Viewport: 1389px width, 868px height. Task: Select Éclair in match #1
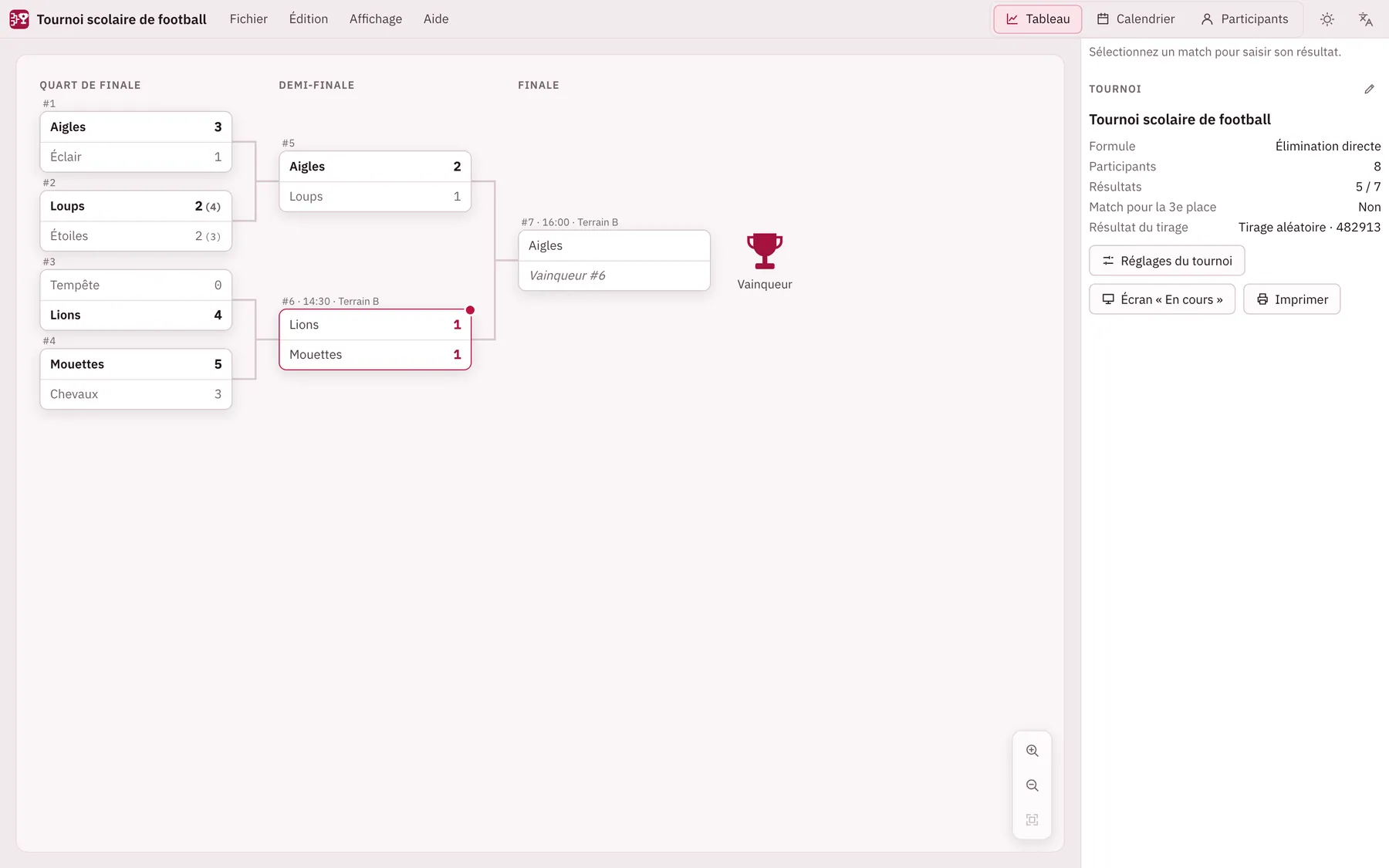pyautogui.click(x=136, y=157)
